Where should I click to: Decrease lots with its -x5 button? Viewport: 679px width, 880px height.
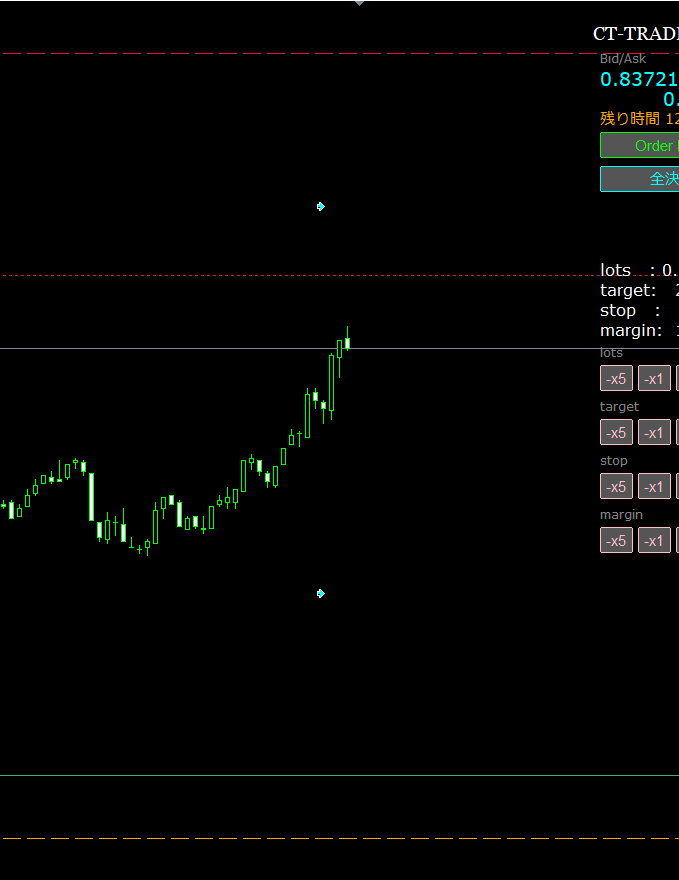coord(616,378)
